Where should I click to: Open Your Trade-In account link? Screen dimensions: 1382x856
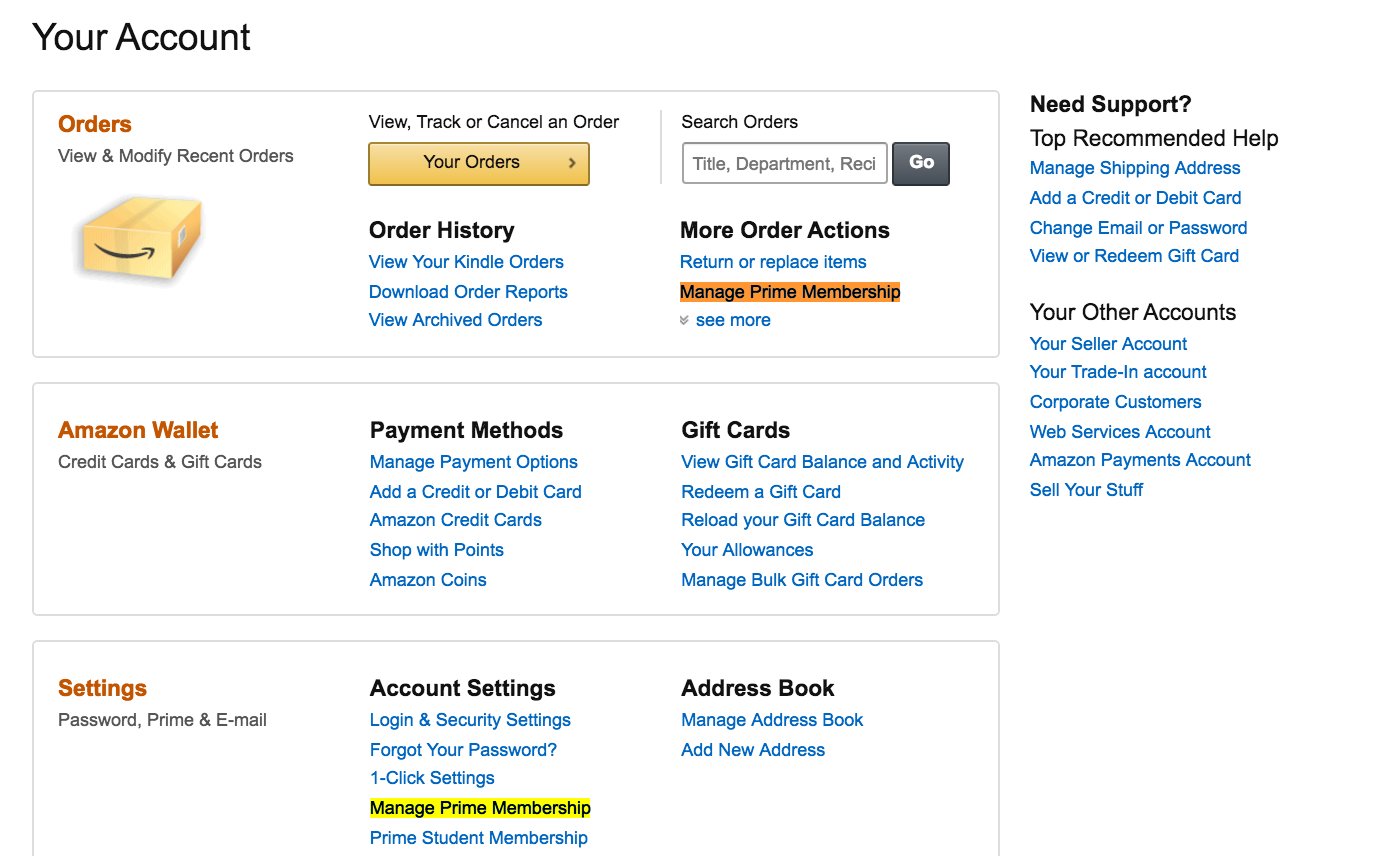pos(1118,372)
